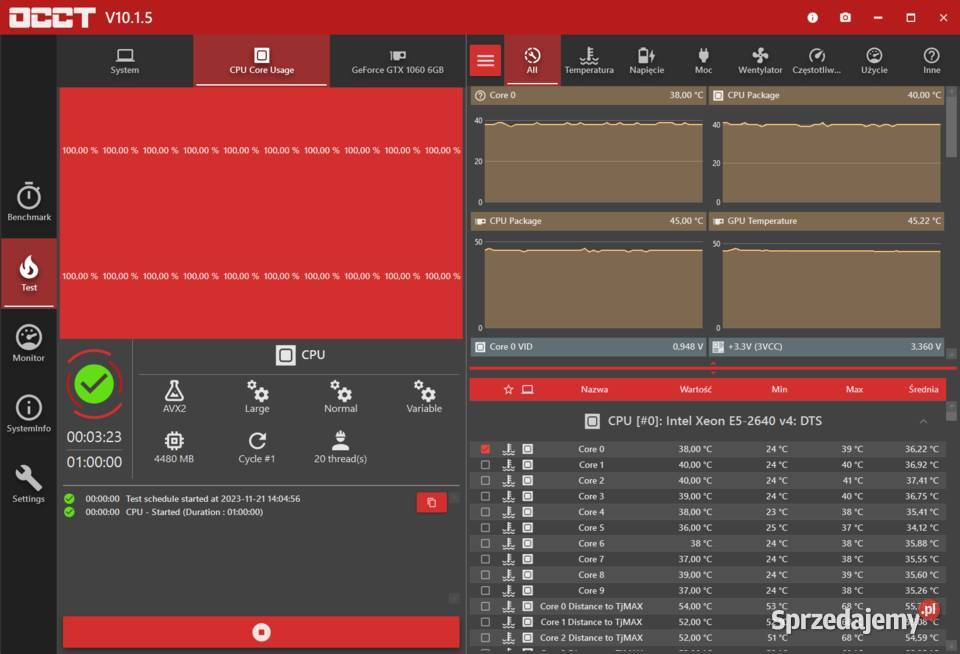Copy the test log with red button
This screenshot has height=654, width=960.
[x=432, y=502]
